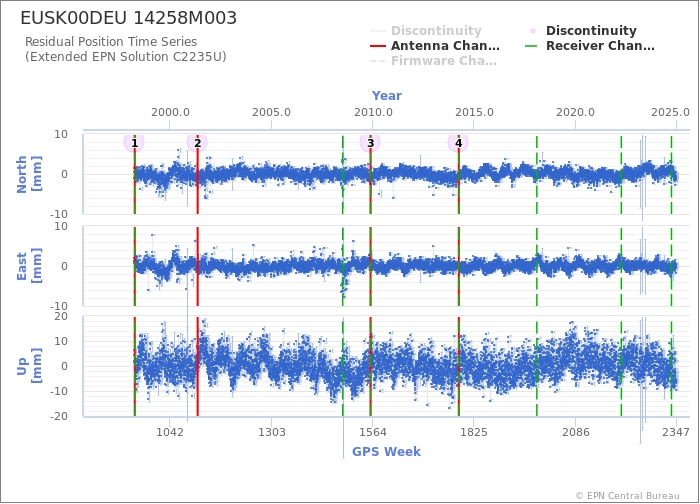Click the GPS Week axis title
Viewport: 700px width, 504px height.
click(387, 452)
